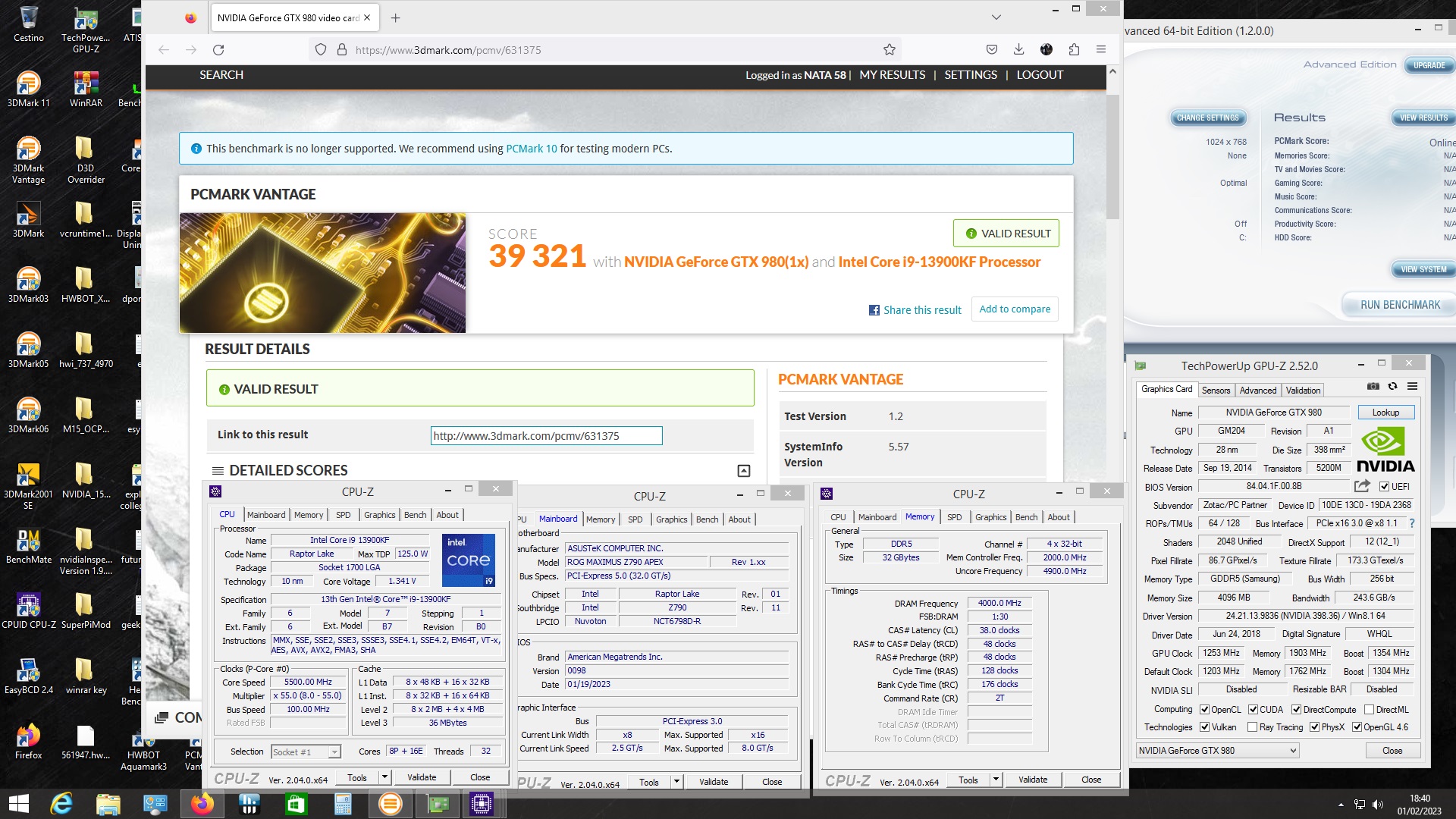Click GPU-Z screenshot camera icon
The width and height of the screenshot is (1456, 819).
coord(1373,386)
